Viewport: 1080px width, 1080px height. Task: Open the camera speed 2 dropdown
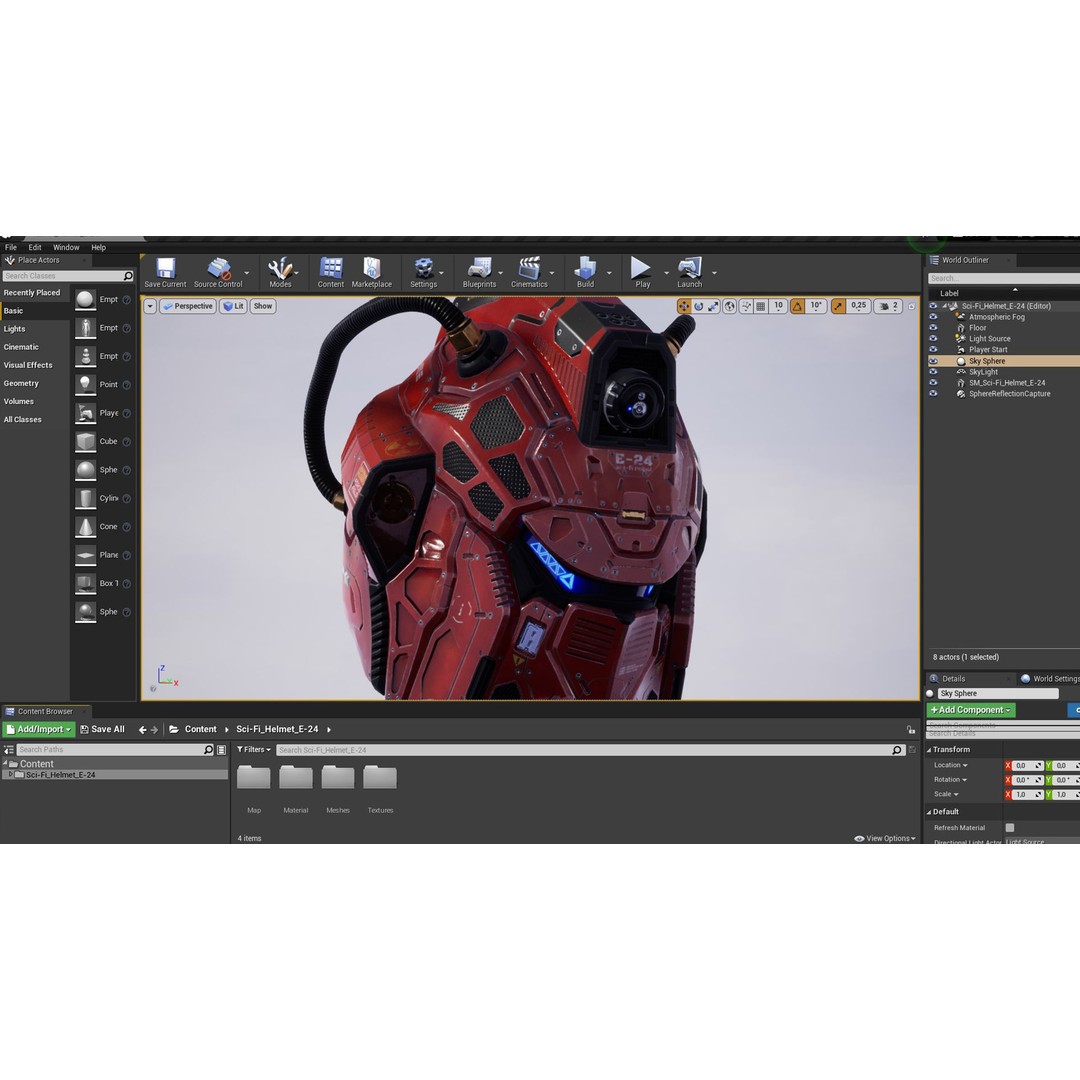tap(889, 307)
